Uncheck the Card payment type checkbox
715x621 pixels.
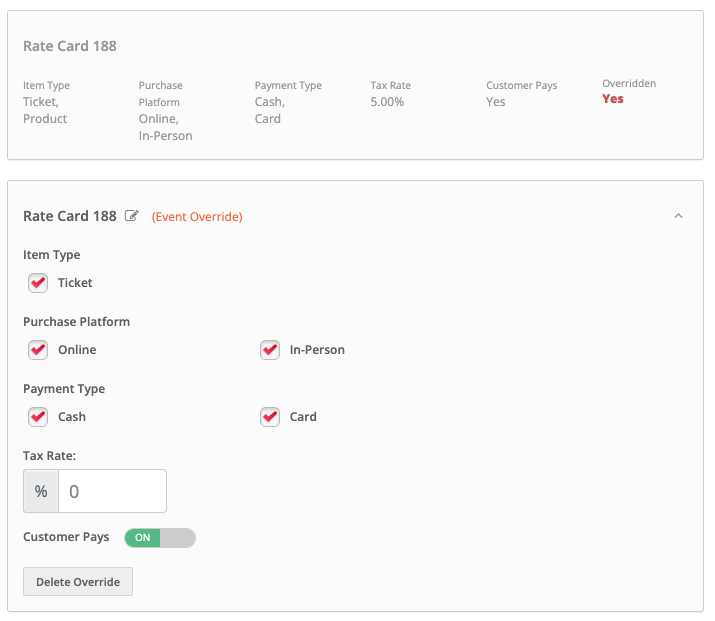pos(270,417)
